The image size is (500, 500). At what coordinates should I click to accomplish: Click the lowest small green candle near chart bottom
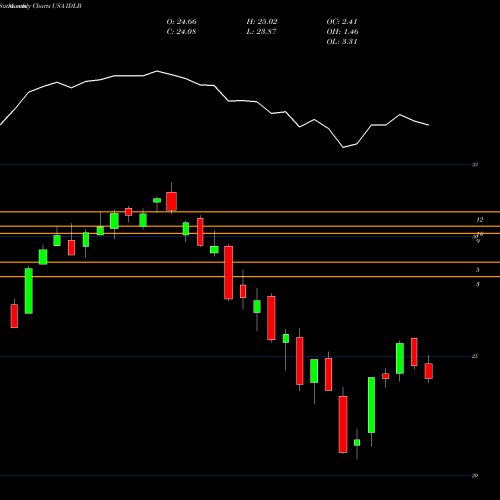[x=357, y=442]
